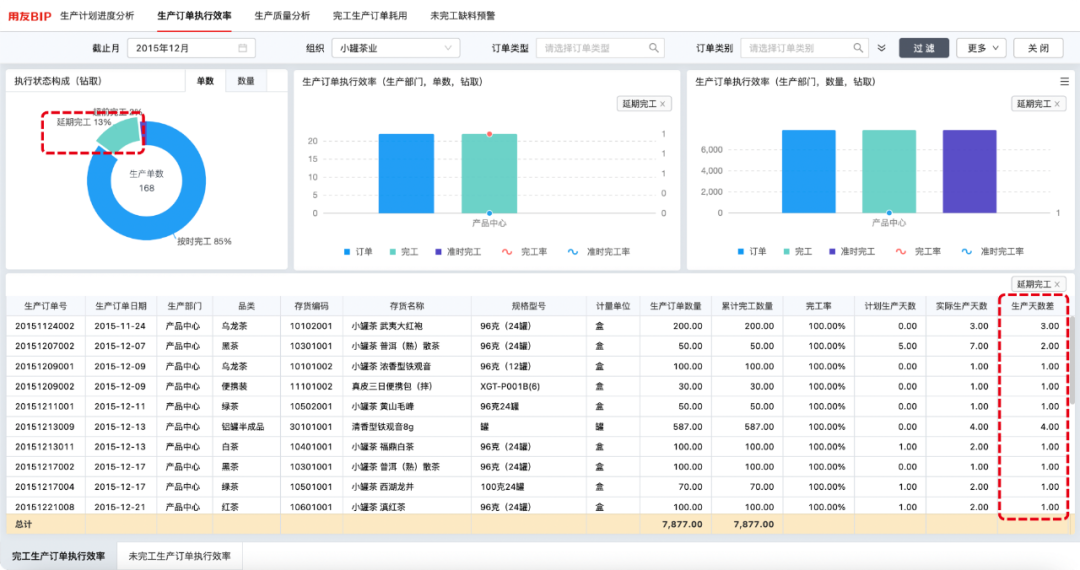The height and width of the screenshot is (570, 1080).
Task: Select order row 20151217004
Action: point(537,487)
